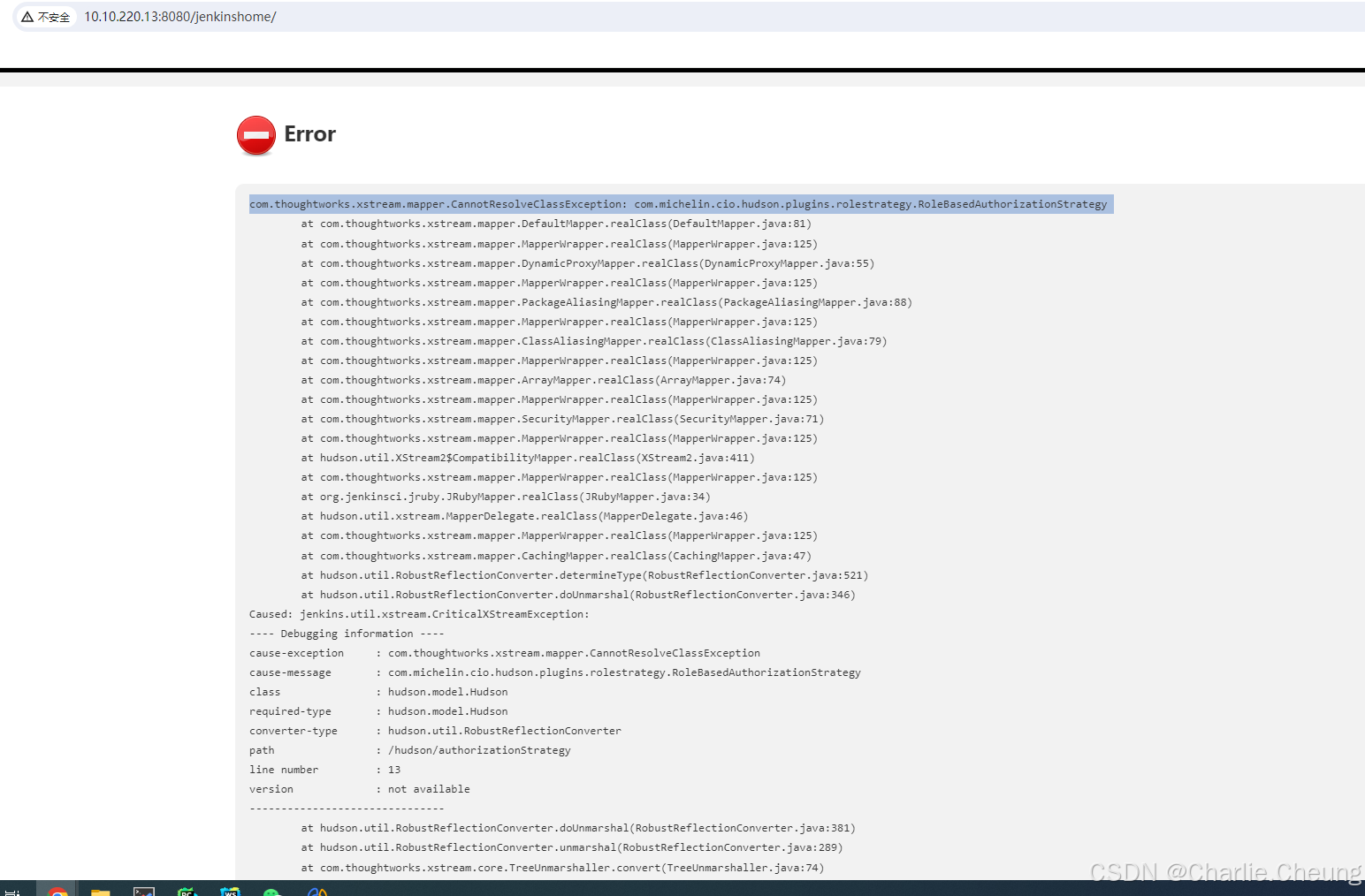This screenshot has height=896, width=1365.
Task: Click the DefaultMapper.java:81 stack line
Action: pyautogui.click(x=556, y=224)
